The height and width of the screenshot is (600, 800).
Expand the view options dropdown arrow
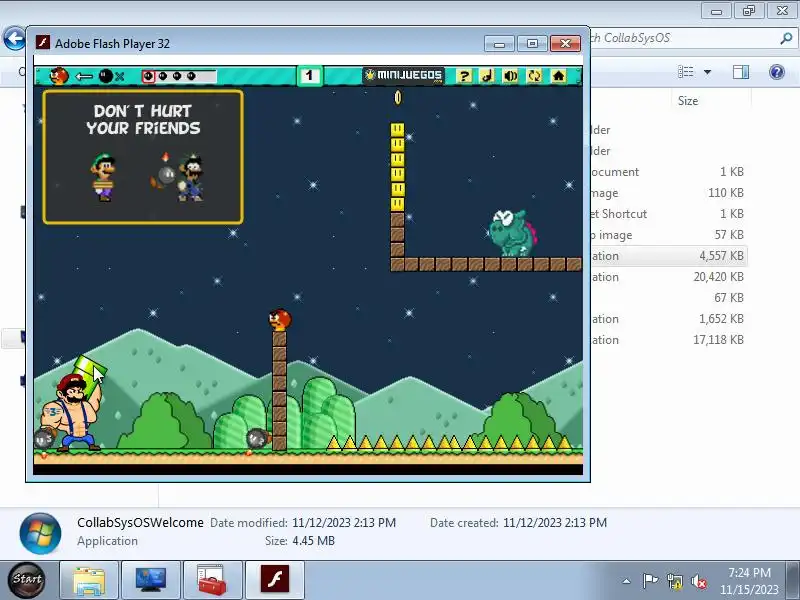708,72
